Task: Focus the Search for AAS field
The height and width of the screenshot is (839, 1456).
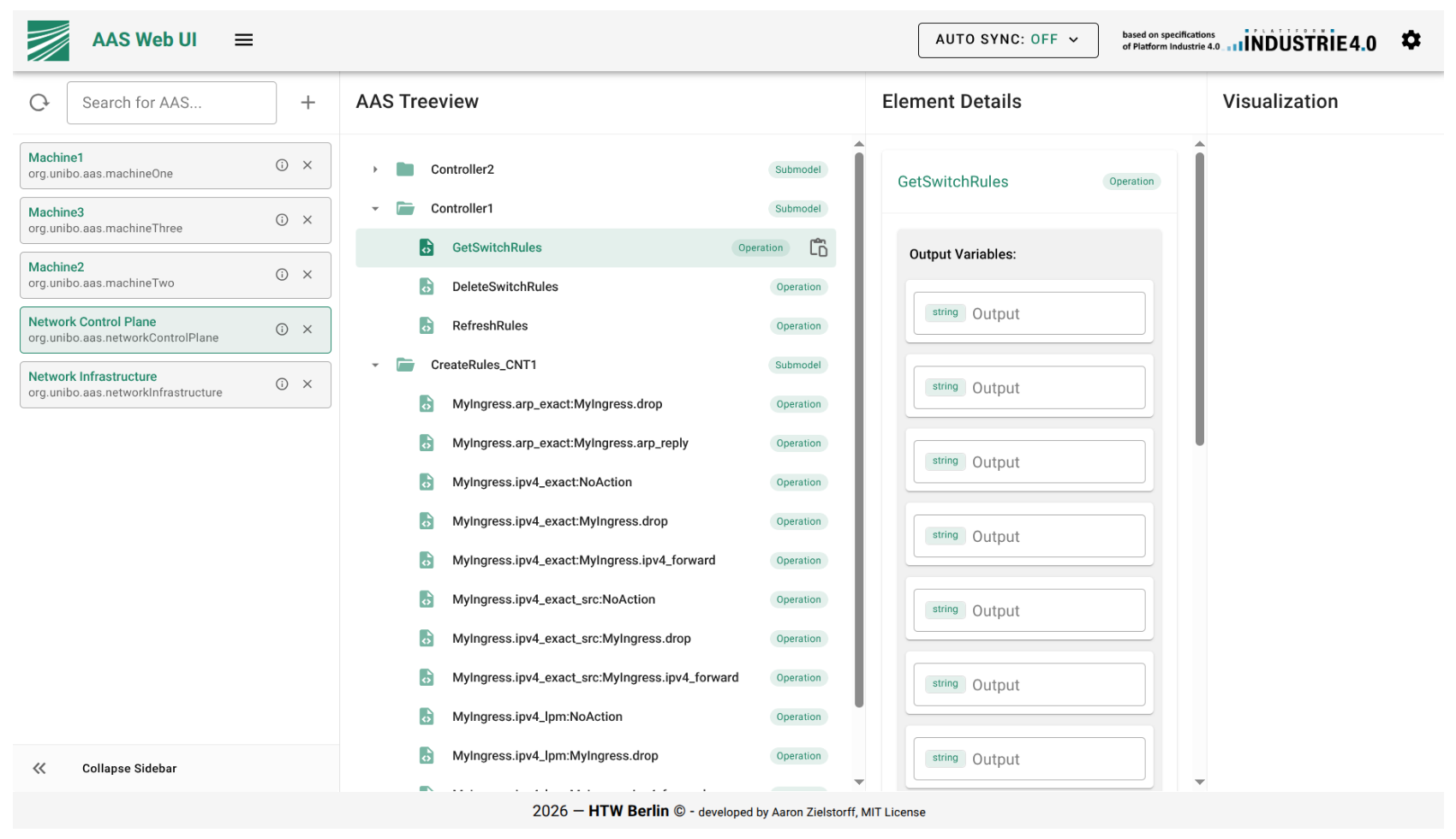Action: [171, 103]
